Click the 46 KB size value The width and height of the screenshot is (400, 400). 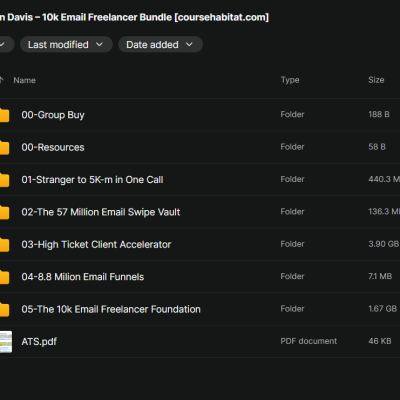380,341
